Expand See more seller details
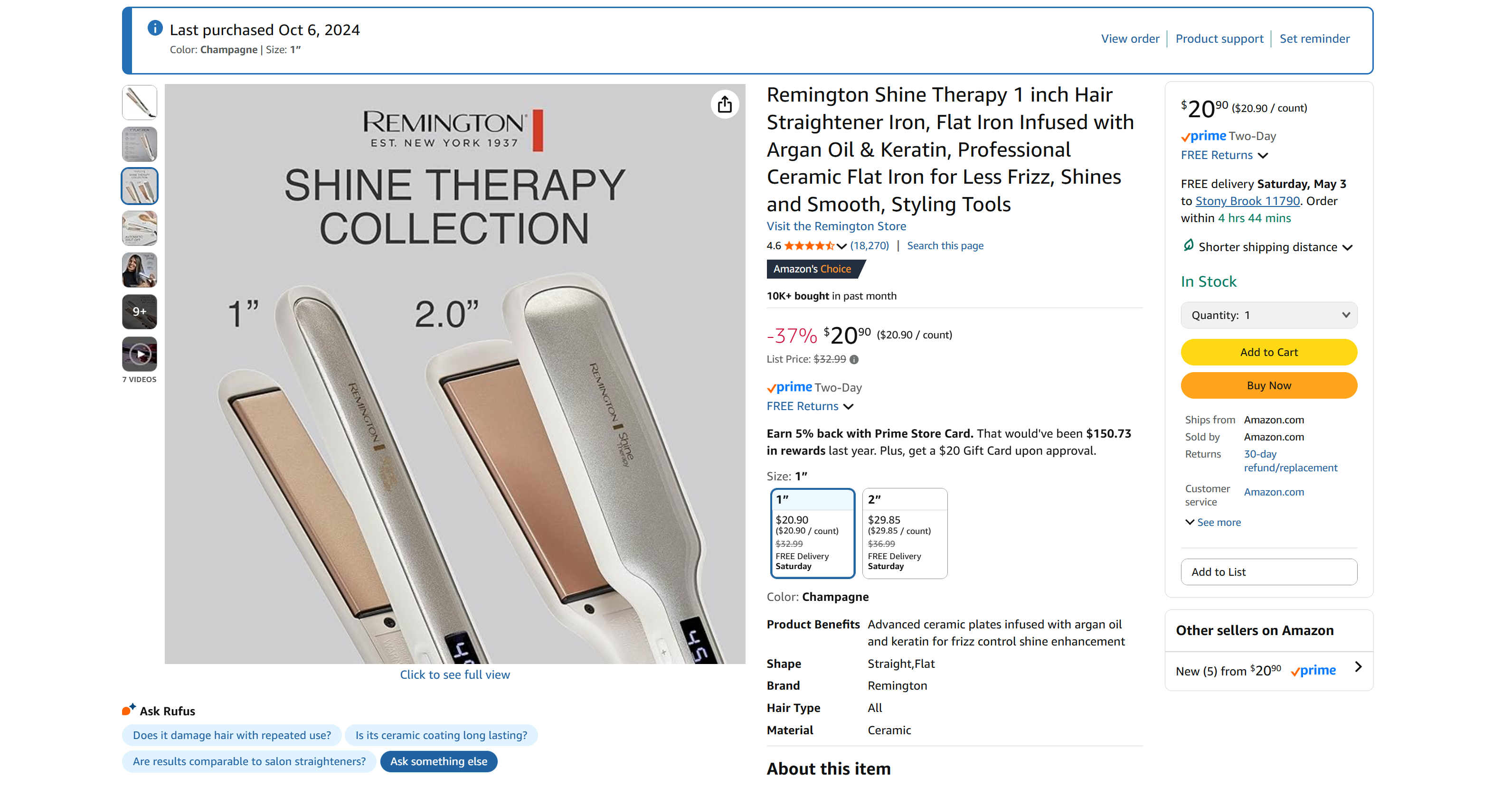1512x786 pixels. pos(1213,522)
